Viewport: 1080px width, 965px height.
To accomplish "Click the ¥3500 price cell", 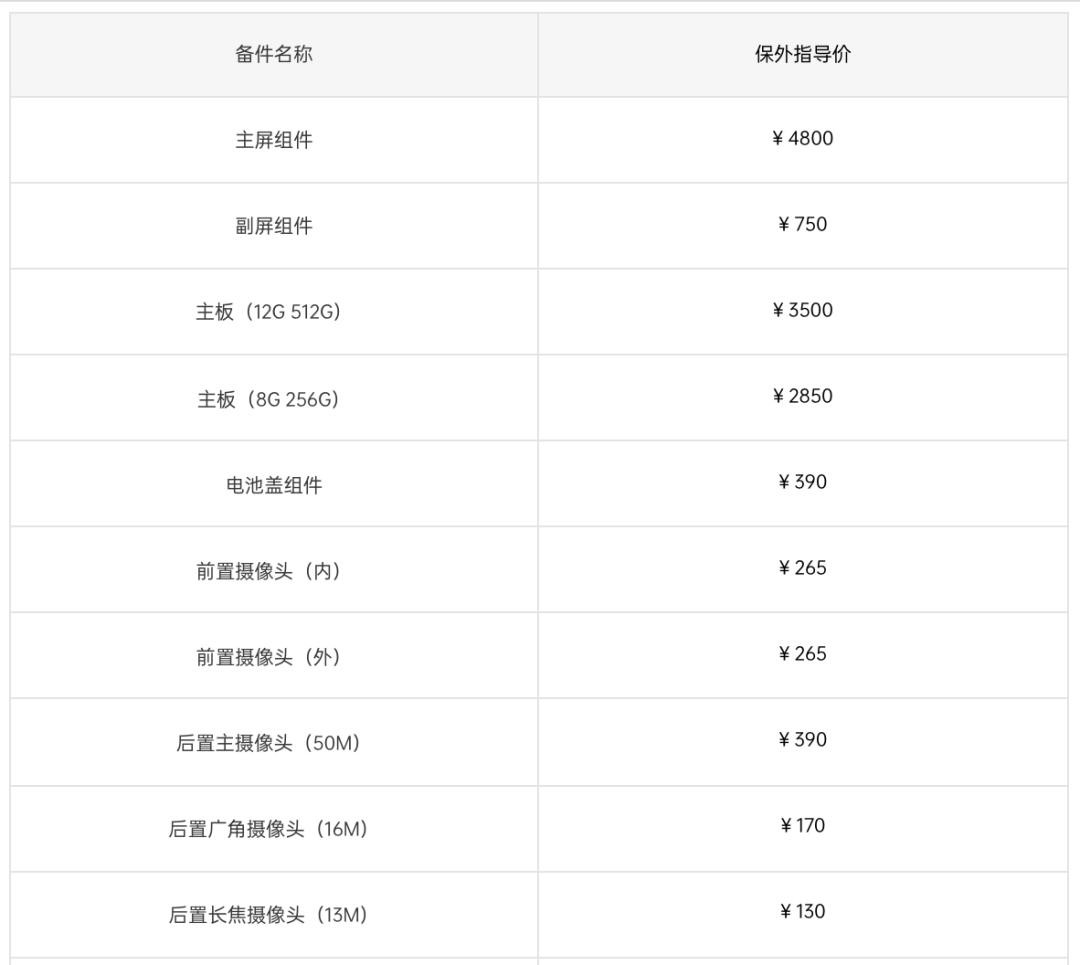I will (x=802, y=311).
